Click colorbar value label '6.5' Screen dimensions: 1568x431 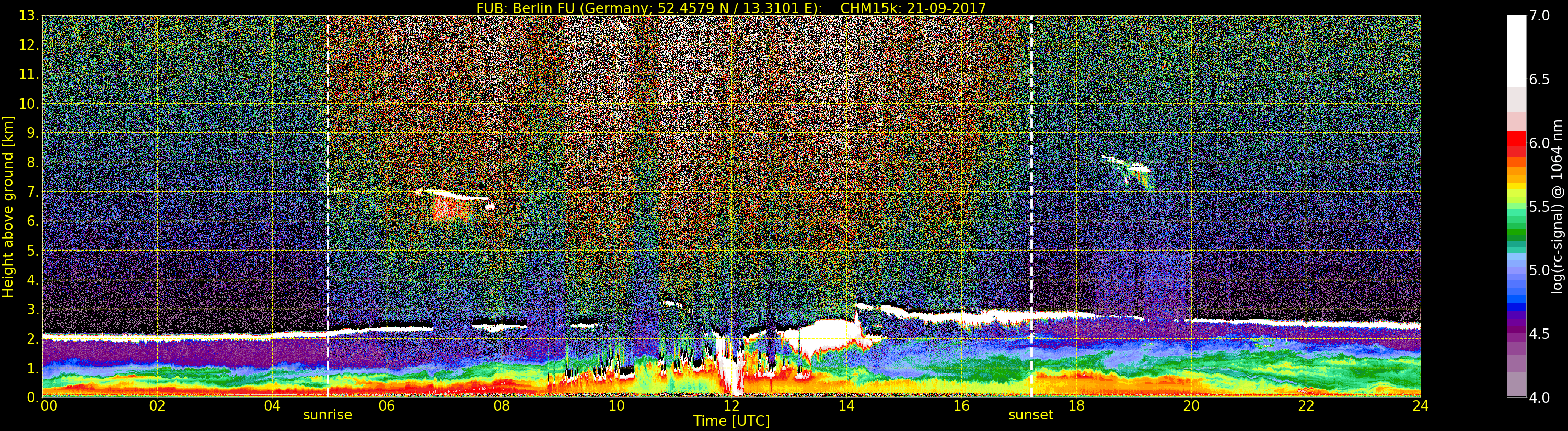click(x=1539, y=80)
